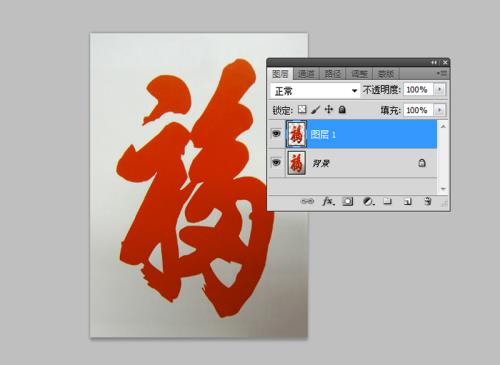Select the 背景 layer thumbnail
The height and width of the screenshot is (365, 500).
296,163
